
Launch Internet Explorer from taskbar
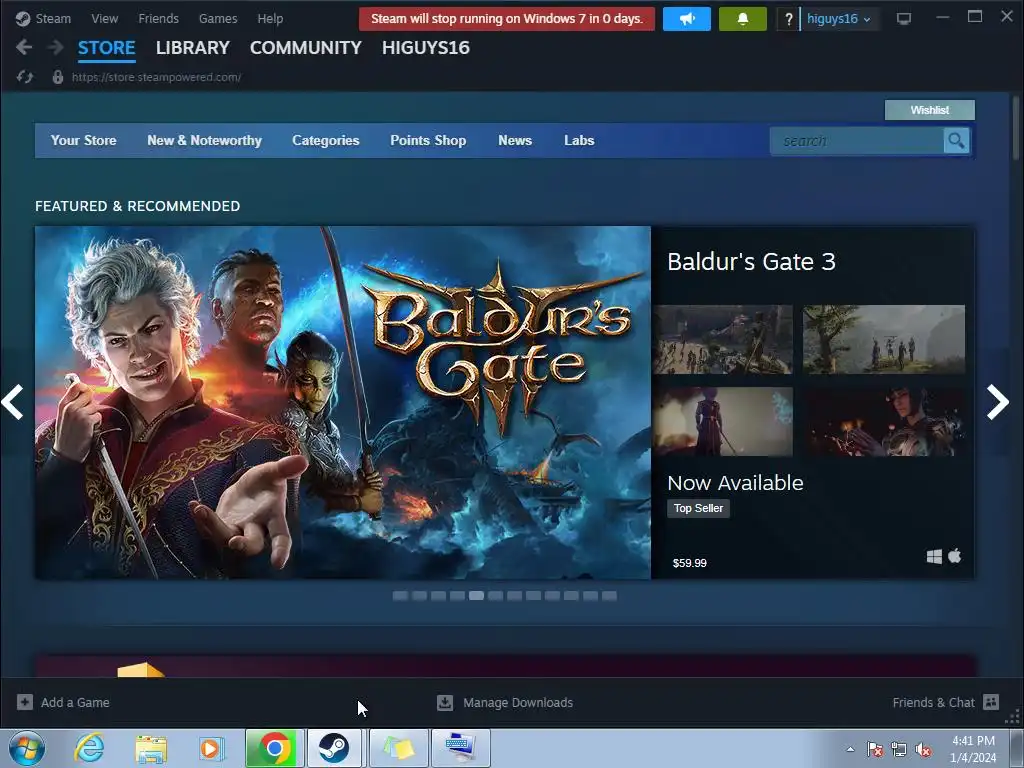click(89, 748)
